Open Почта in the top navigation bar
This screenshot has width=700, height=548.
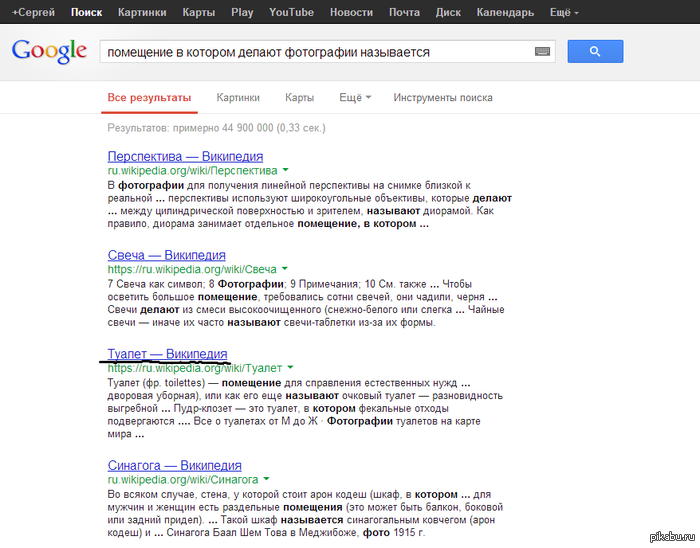[x=405, y=12]
